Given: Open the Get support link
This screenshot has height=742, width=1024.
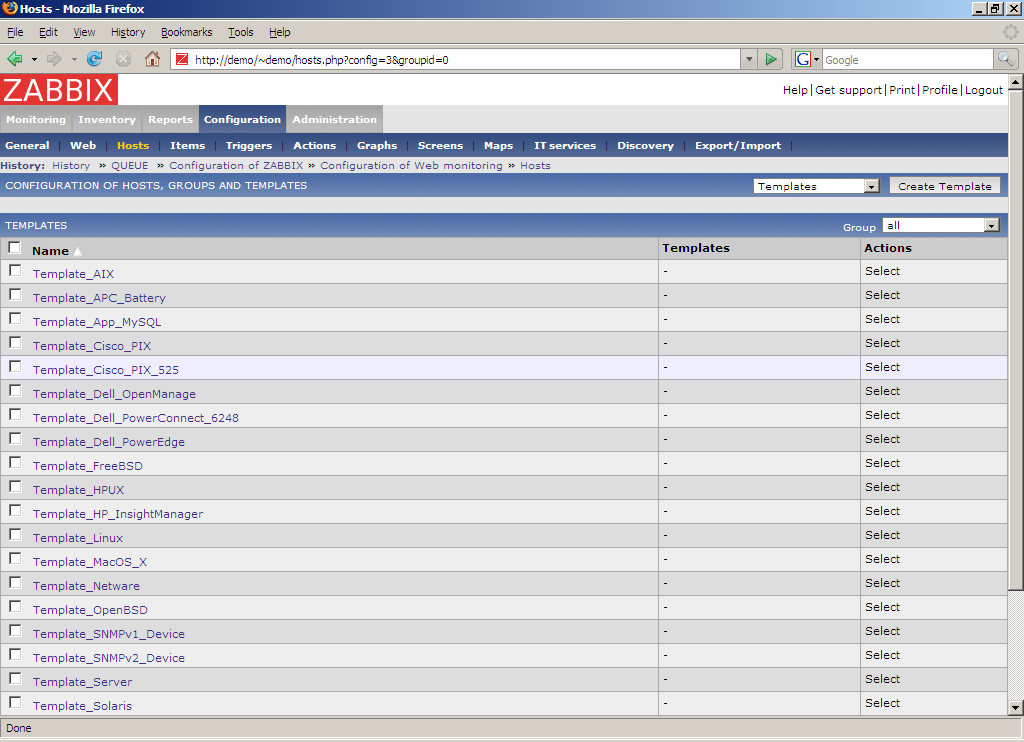Looking at the screenshot, I should [848, 90].
